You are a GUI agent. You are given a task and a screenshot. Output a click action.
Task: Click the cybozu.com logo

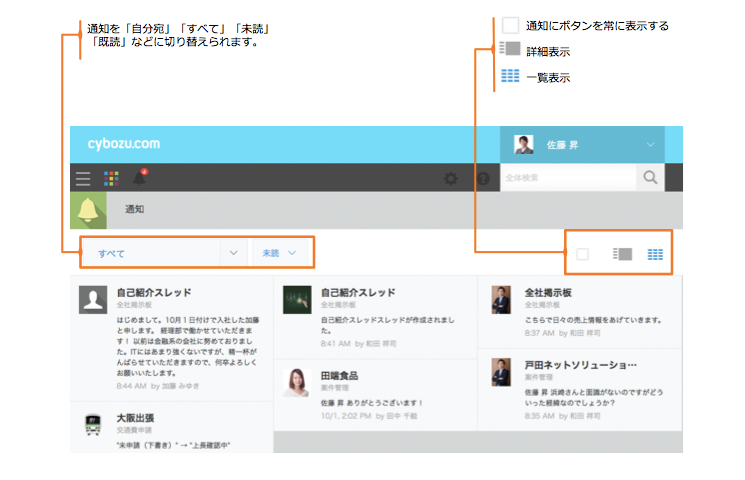[123, 144]
